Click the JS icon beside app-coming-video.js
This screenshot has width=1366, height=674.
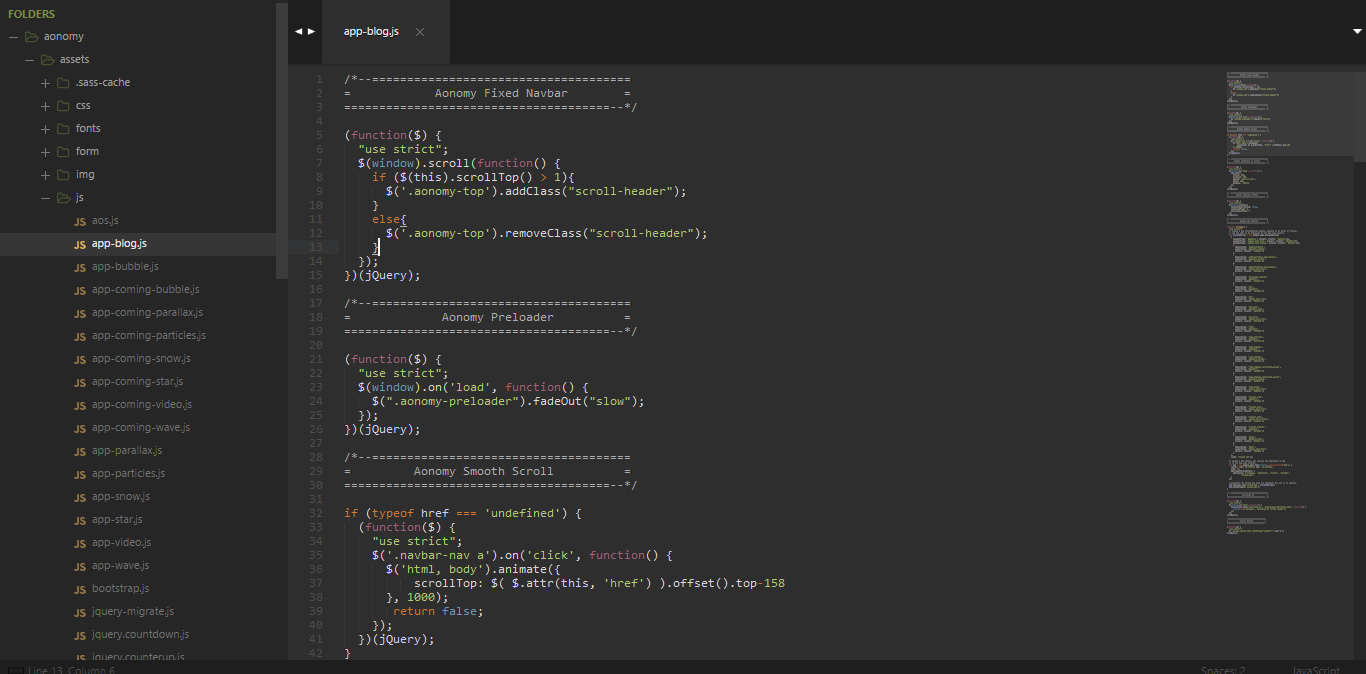click(79, 405)
